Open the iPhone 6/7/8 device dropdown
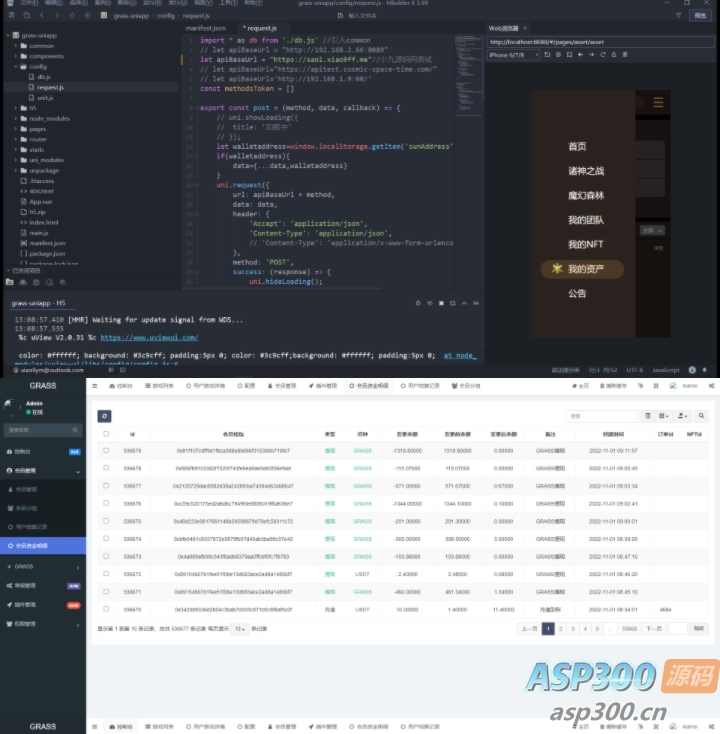Viewport: 720px width, 734px height. click(514, 55)
